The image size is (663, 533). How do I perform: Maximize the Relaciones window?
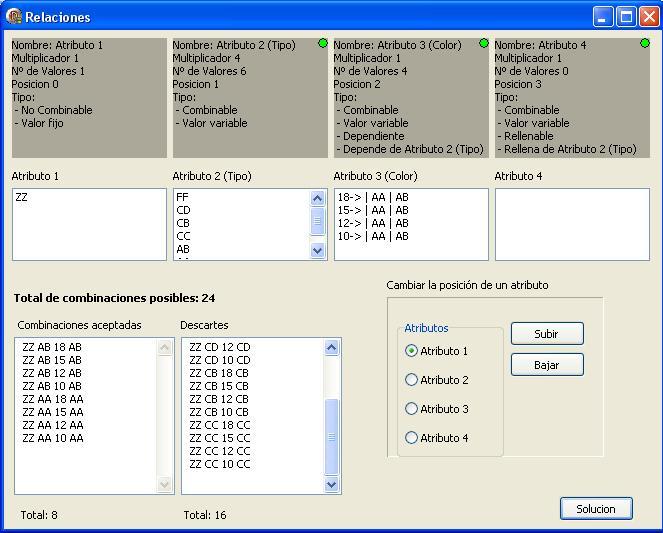(626, 17)
